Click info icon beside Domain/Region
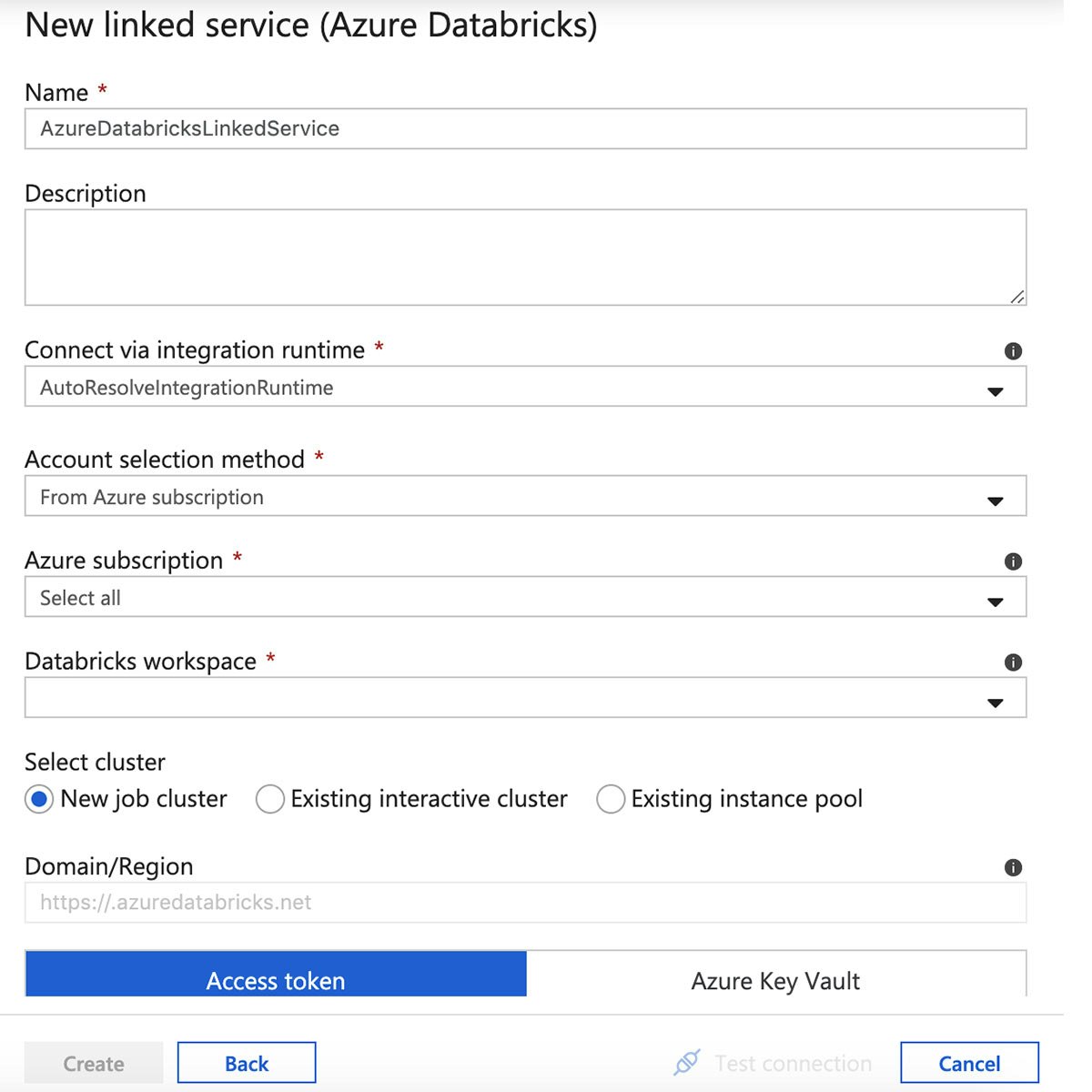Viewport: 1092px width, 1092px height. (1013, 867)
